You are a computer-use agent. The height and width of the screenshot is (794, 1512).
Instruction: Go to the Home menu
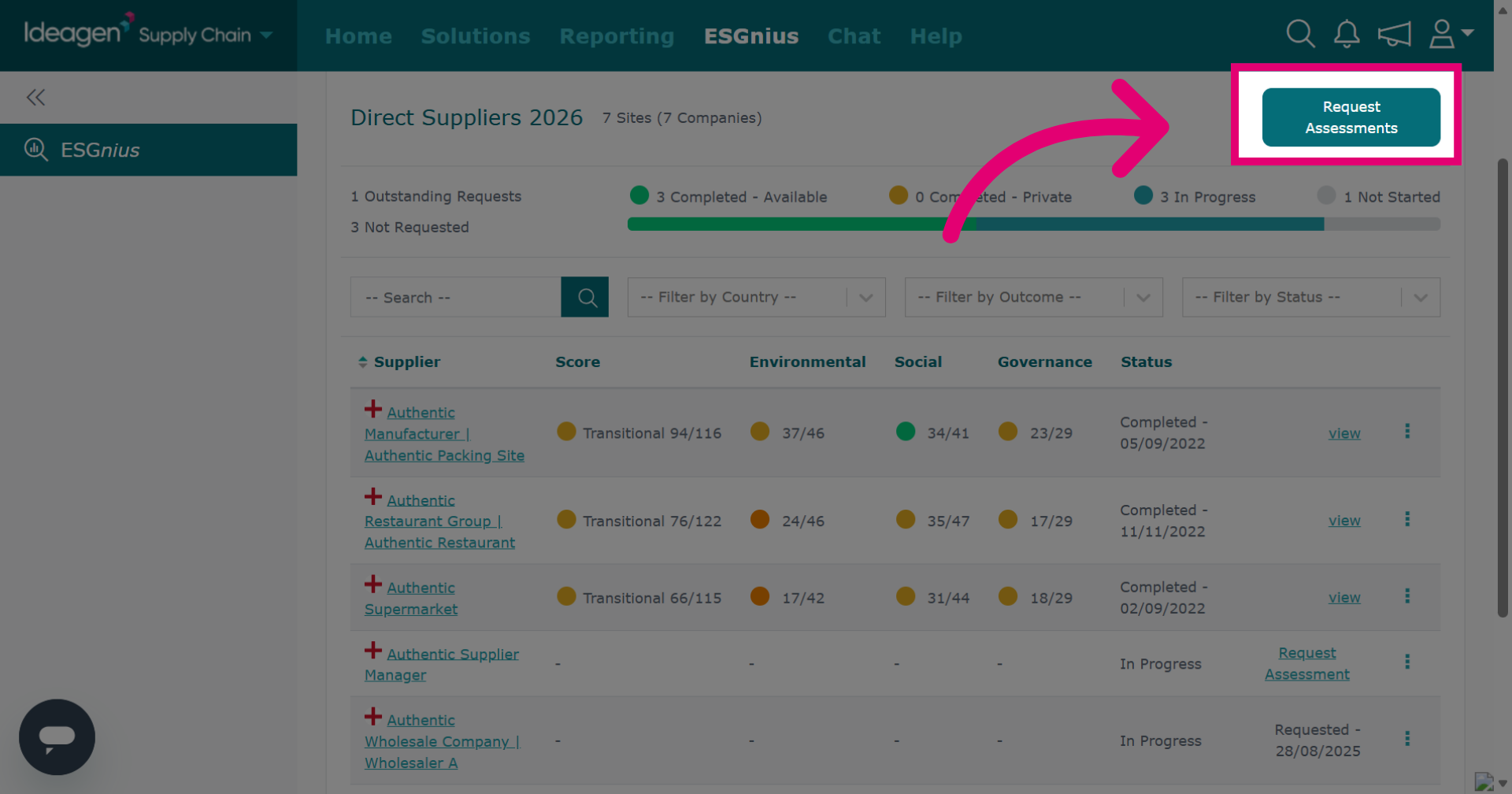point(358,36)
